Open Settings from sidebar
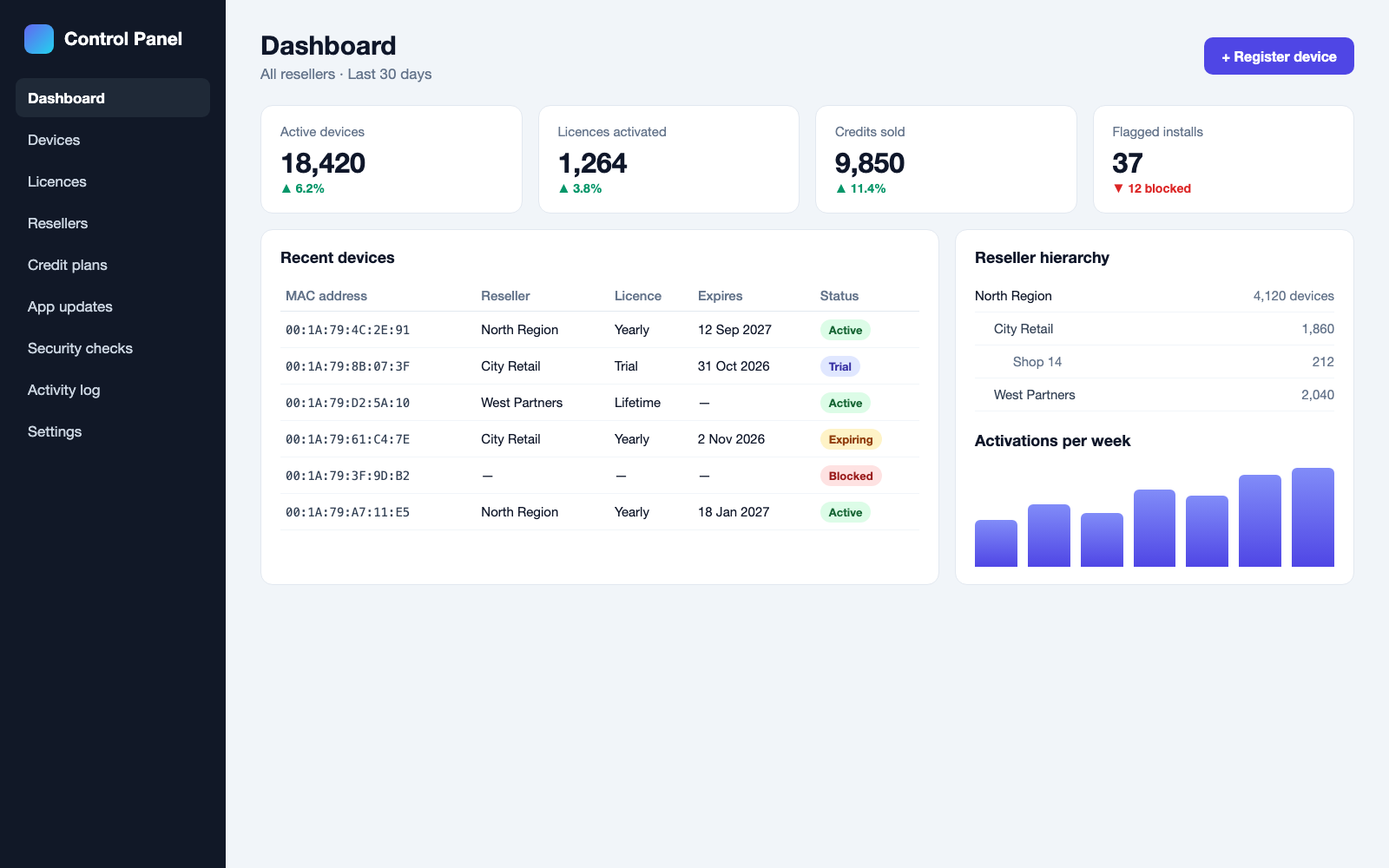The image size is (1389, 868). [x=113, y=431]
